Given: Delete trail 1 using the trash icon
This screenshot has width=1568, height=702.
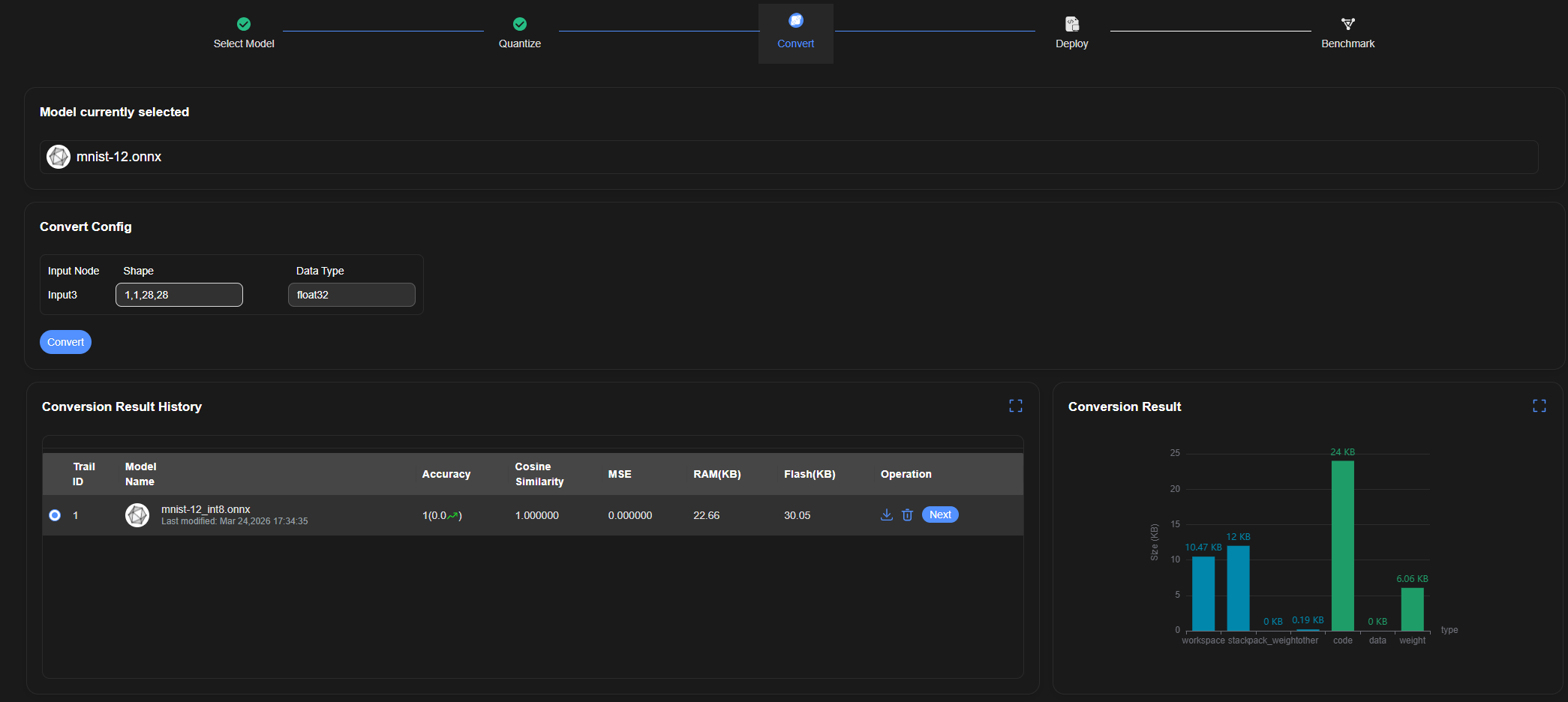Looking at the screenshot, I should 907,514.
